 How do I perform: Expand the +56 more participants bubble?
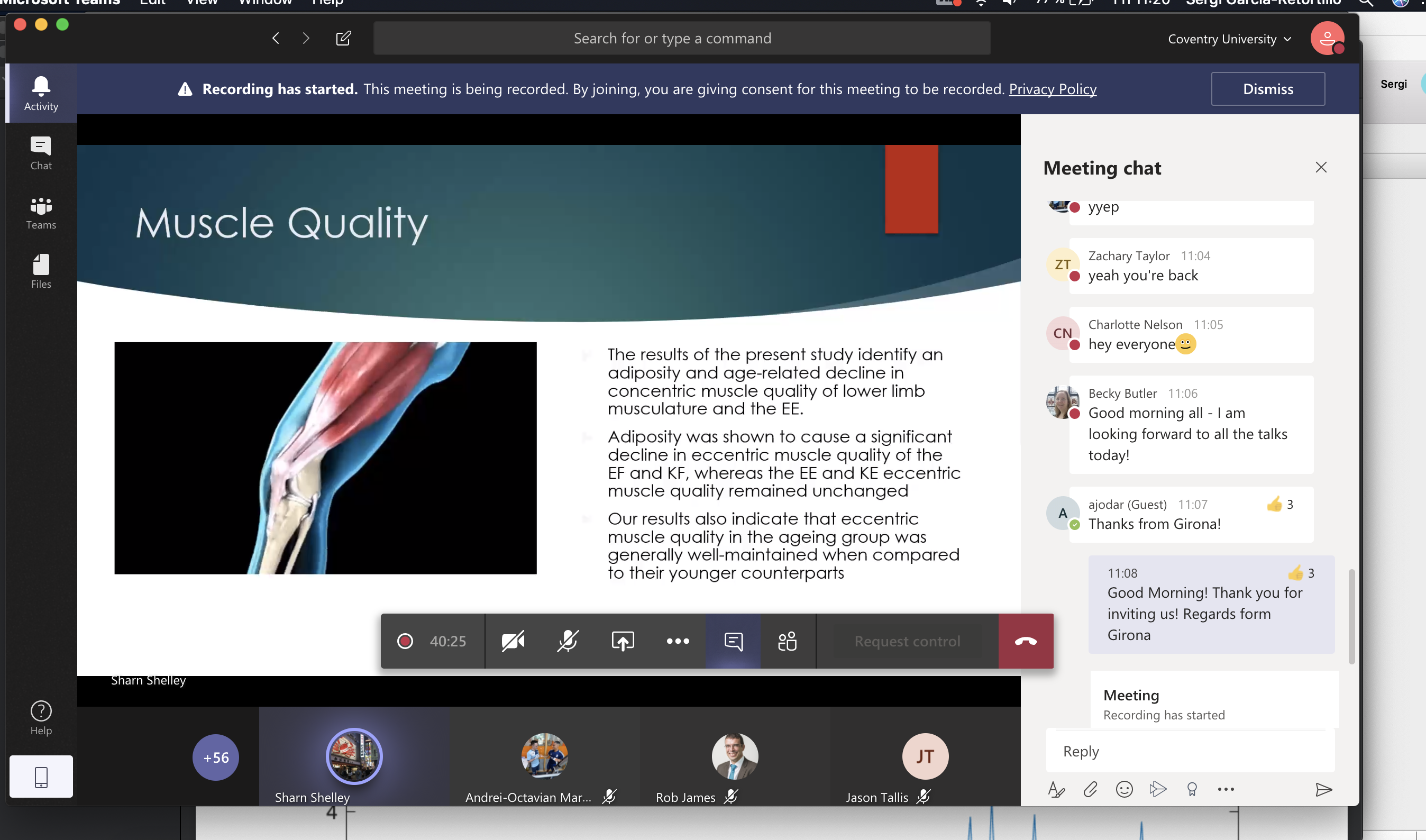pyautogui.click(x=216, y=757)
